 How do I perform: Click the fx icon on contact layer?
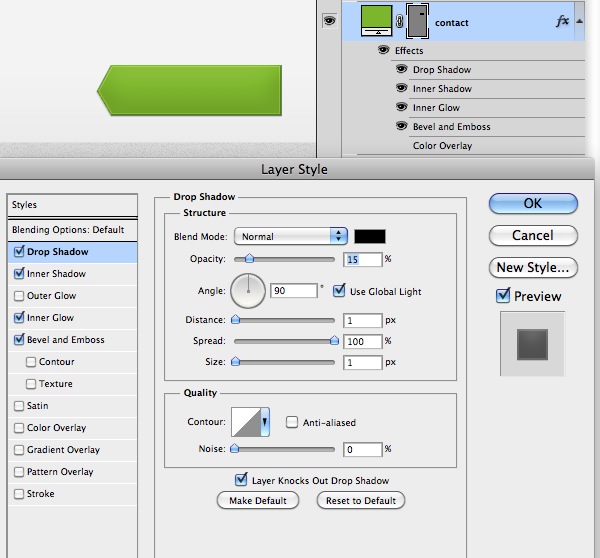point(562,21)
